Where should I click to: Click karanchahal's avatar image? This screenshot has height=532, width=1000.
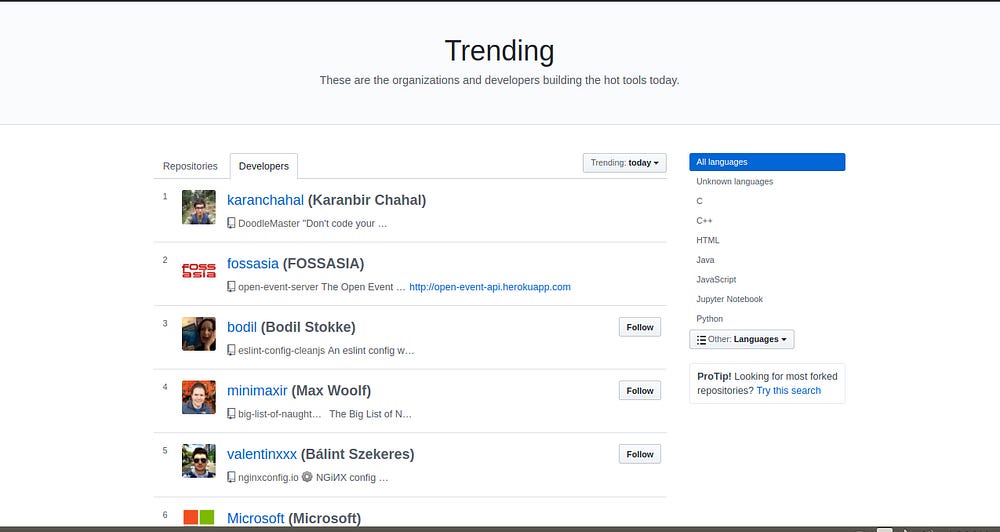199,207
